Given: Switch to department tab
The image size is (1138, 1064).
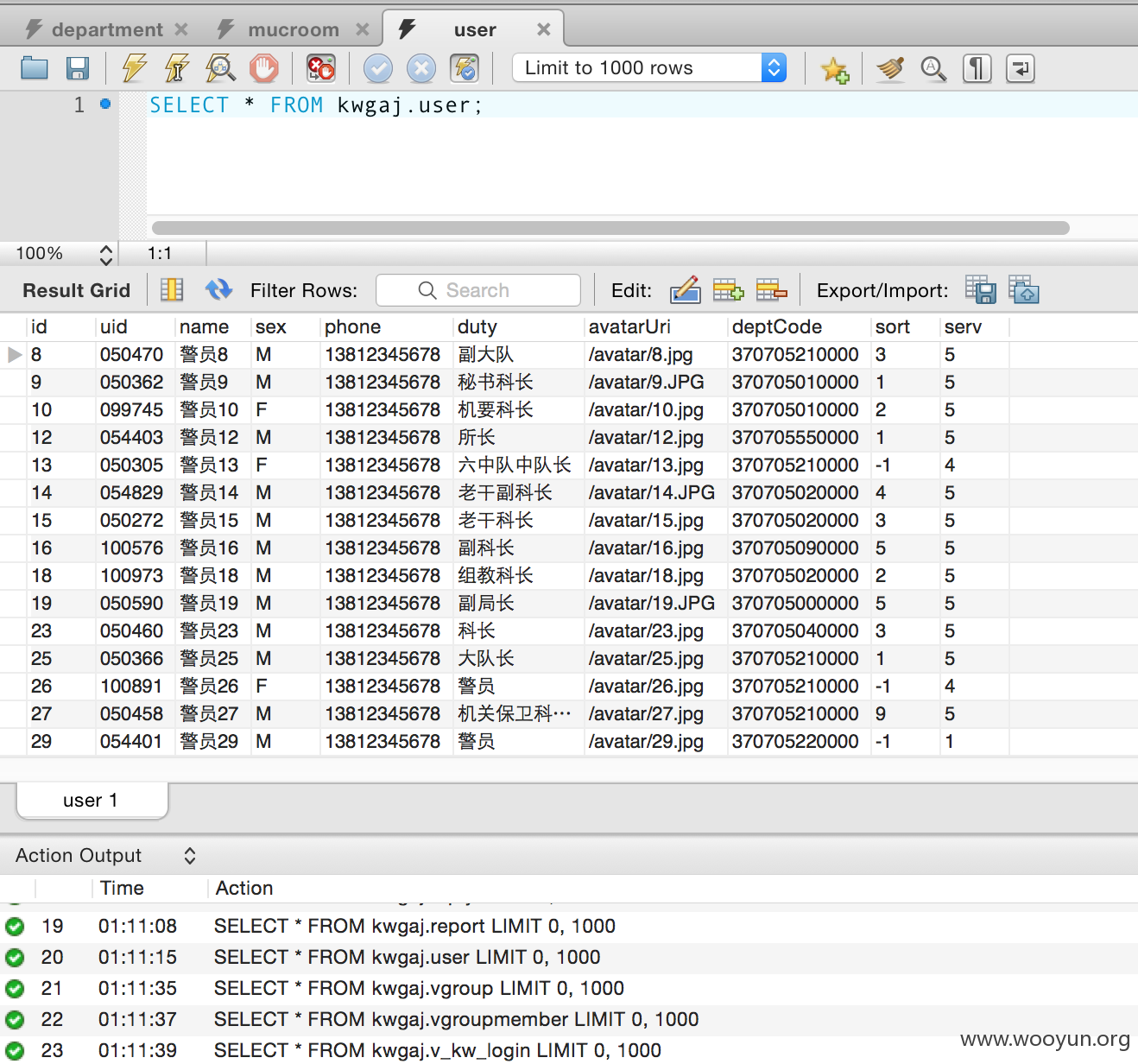Looking at the screenshot, I should 106,30.
